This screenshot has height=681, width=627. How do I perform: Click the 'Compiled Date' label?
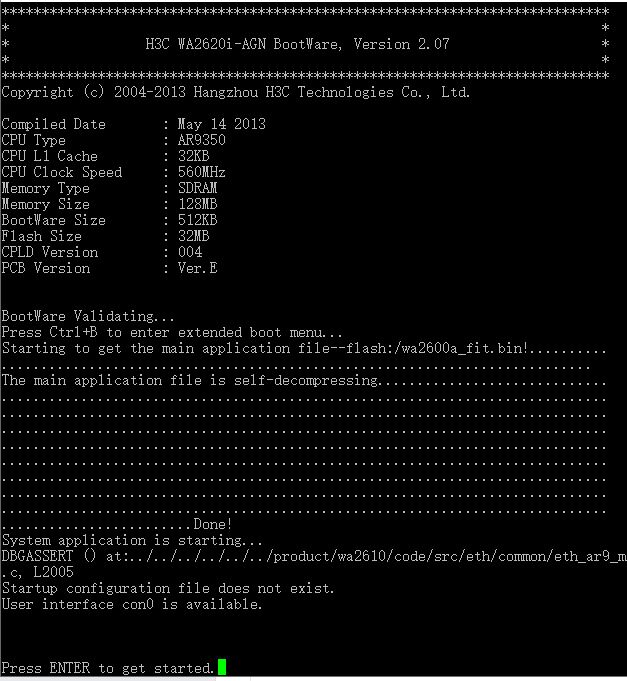click(54, 124)
